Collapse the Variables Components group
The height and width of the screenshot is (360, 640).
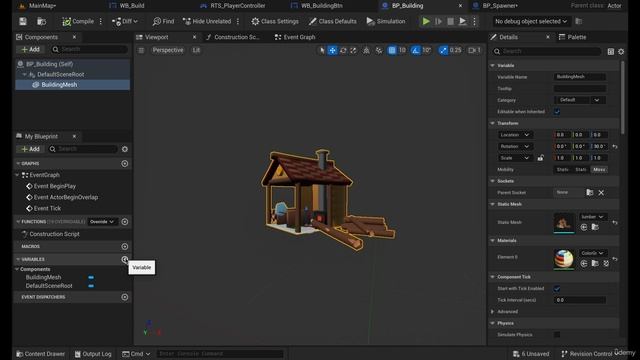coord(17,269)
